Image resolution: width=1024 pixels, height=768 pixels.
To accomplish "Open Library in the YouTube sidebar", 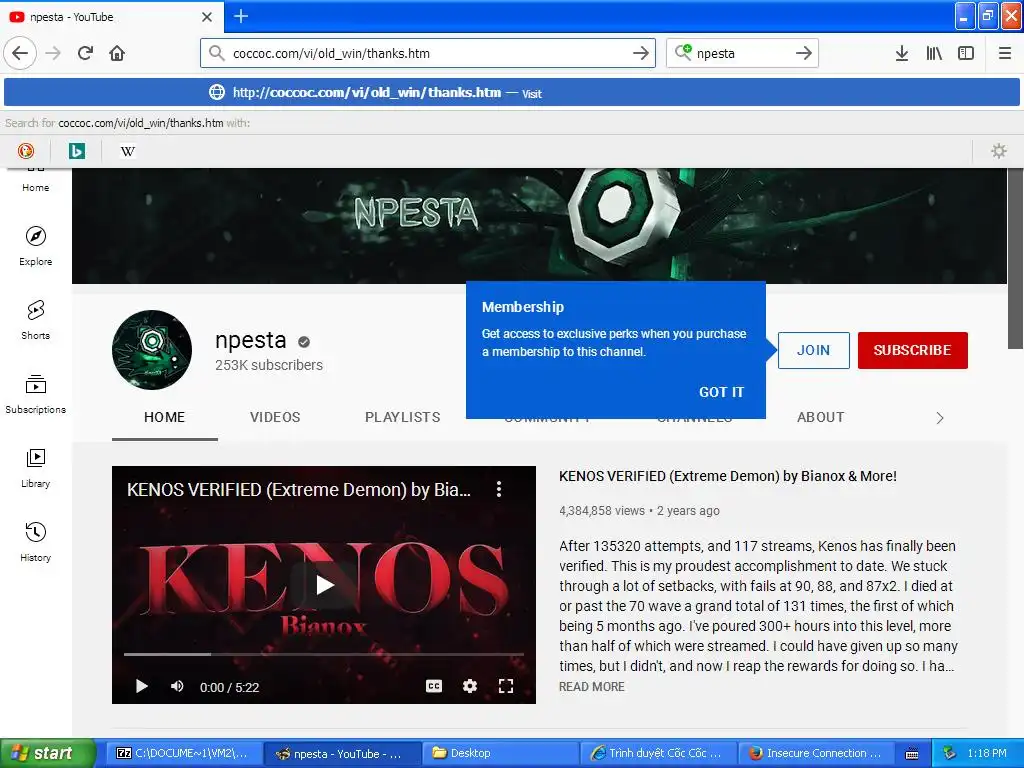I will (35, 468).
